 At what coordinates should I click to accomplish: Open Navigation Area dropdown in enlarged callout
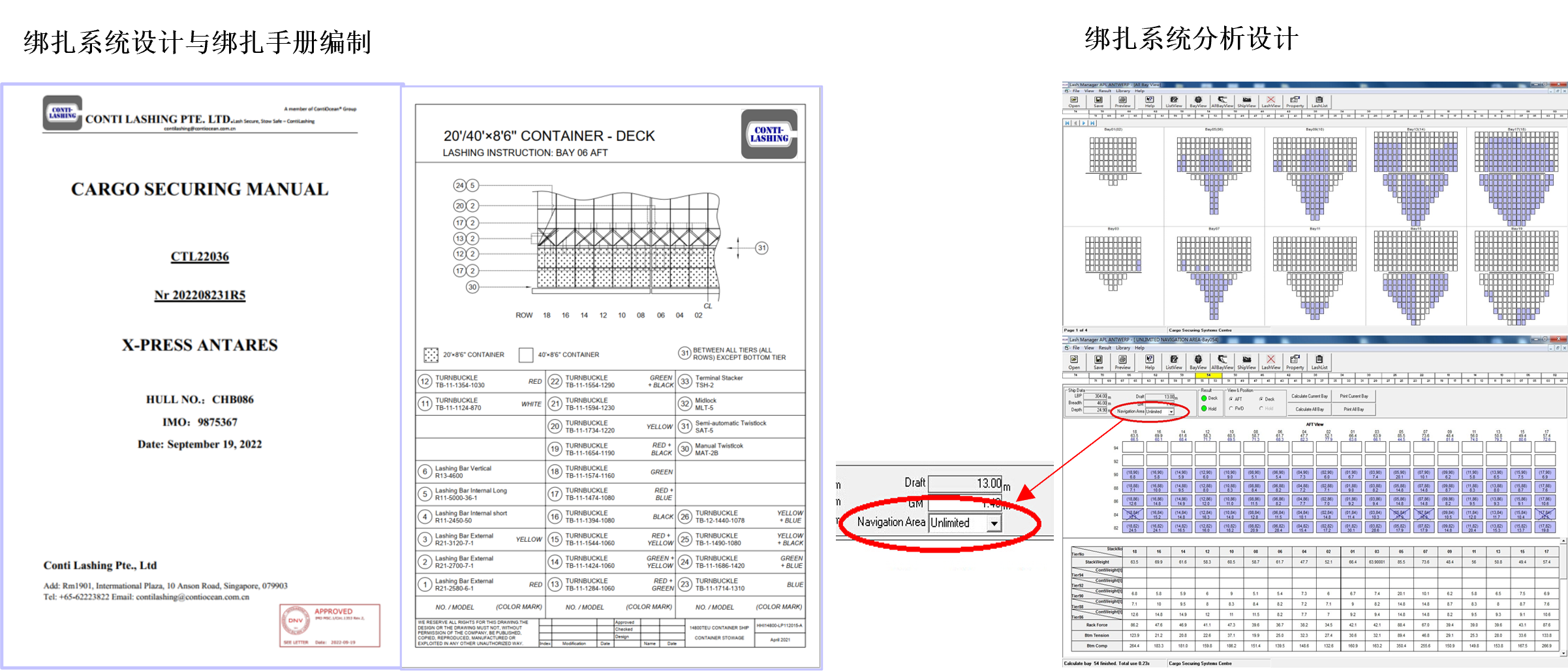click(994, 523)
